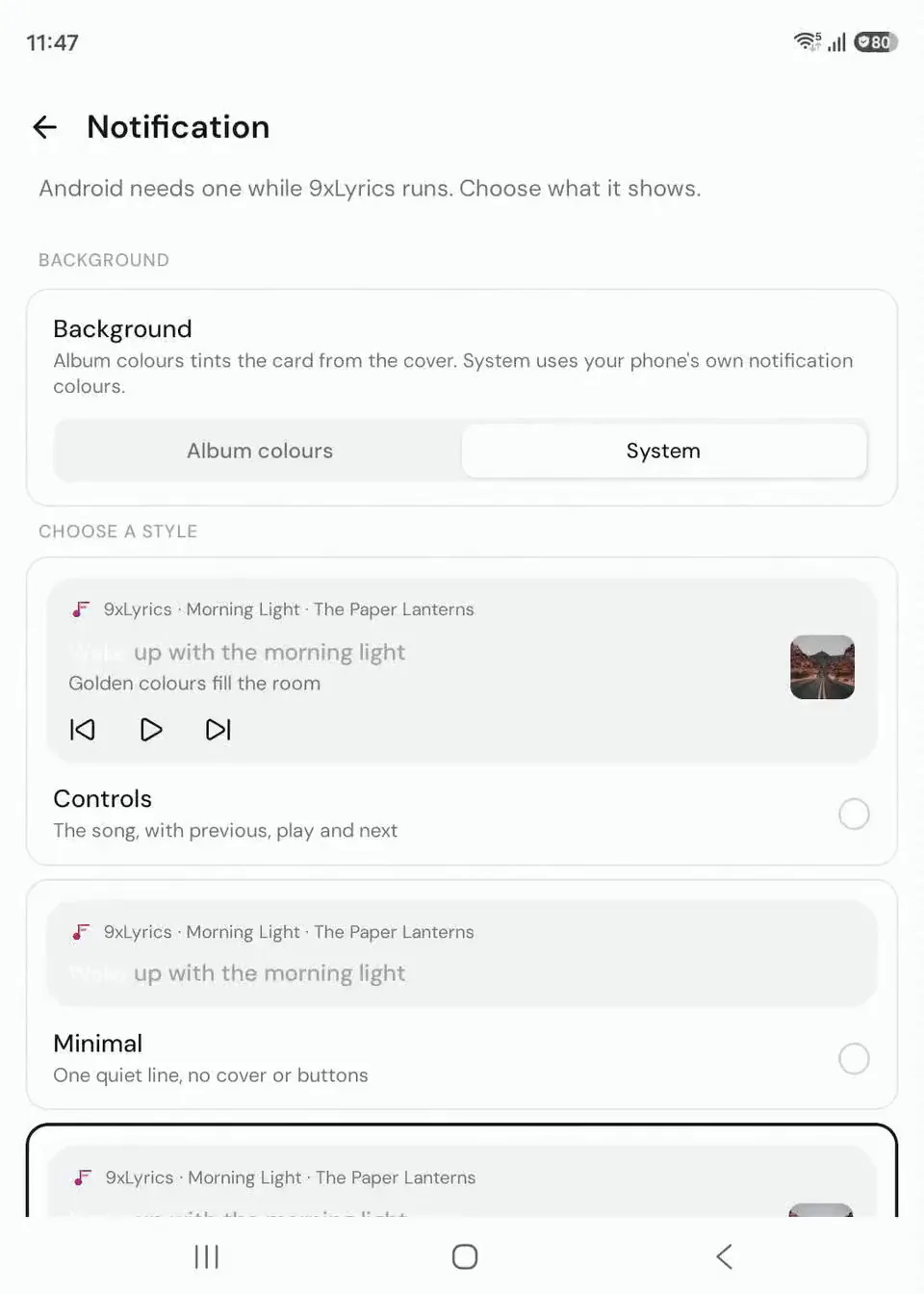This screenshot has height=1294, width=924.
Task: Tap next track icon in Controls preview
Action: [x=218, y=730]
